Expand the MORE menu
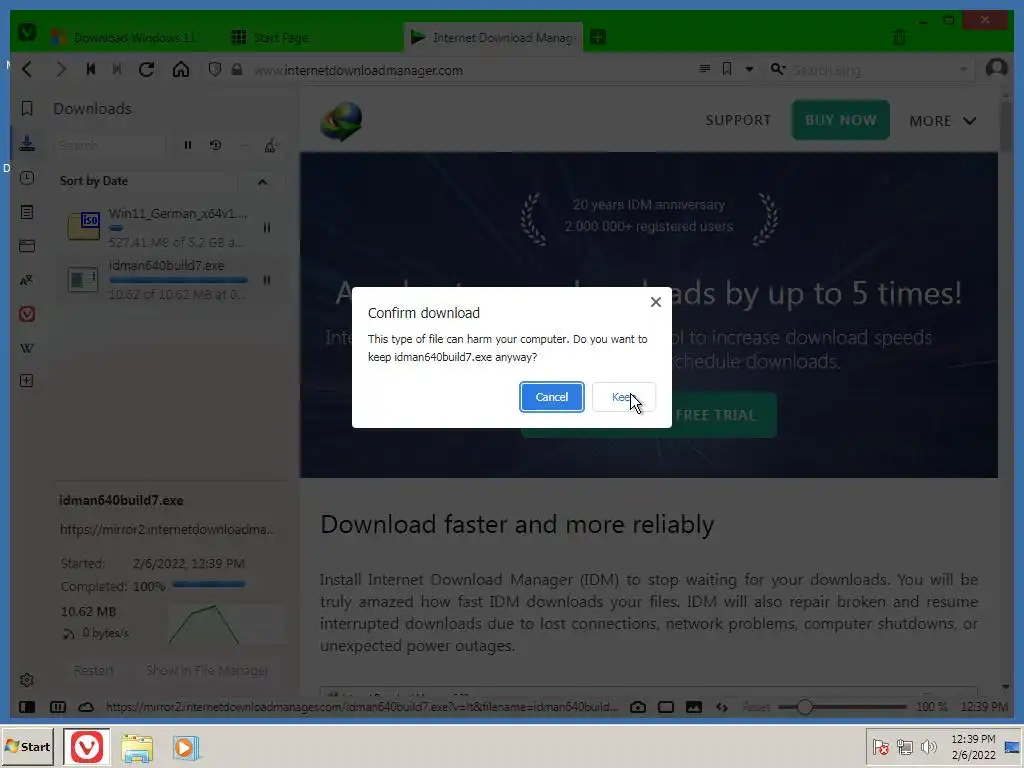The height and width of the screenshot is (768, 1024). 942,121
